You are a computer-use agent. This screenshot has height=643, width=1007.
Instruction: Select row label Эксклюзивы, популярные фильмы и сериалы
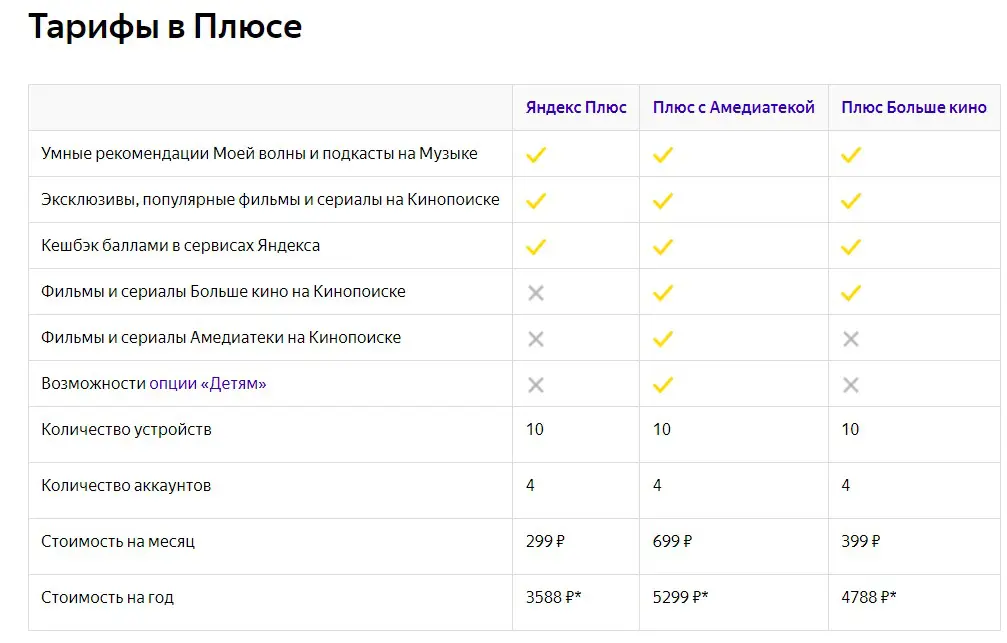(x=270, y=200)
